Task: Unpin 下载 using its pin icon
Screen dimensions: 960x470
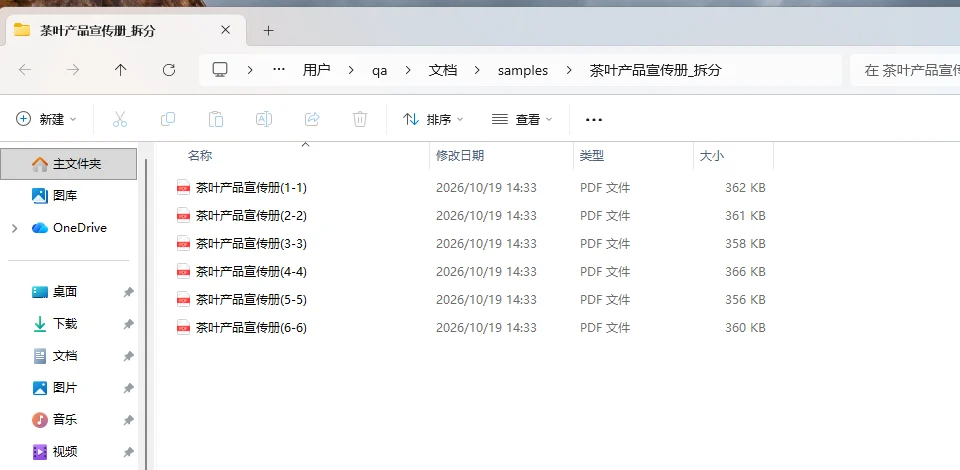Action: tap(128, 324)
